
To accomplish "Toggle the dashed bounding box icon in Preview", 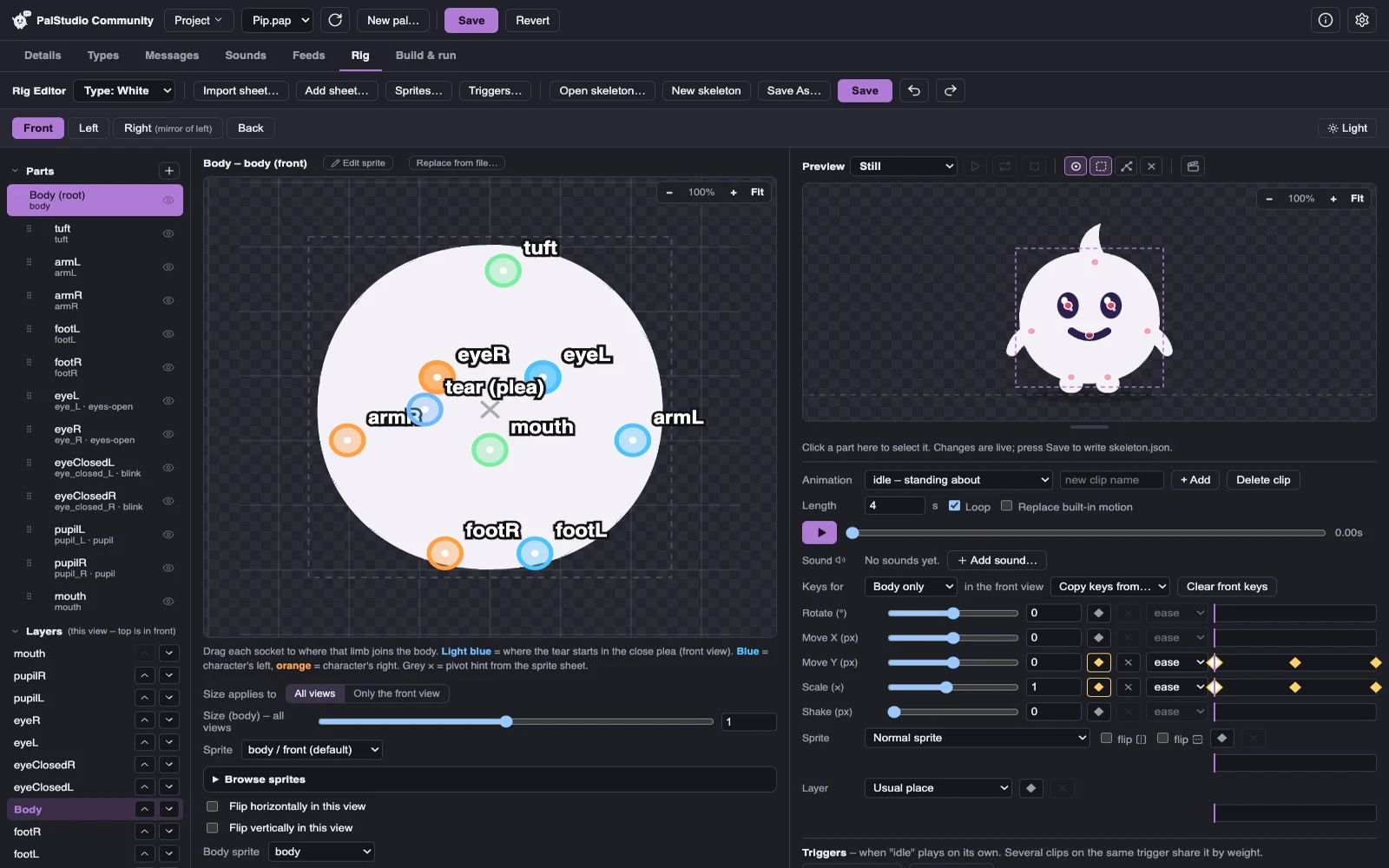I will pos(1101,166).
